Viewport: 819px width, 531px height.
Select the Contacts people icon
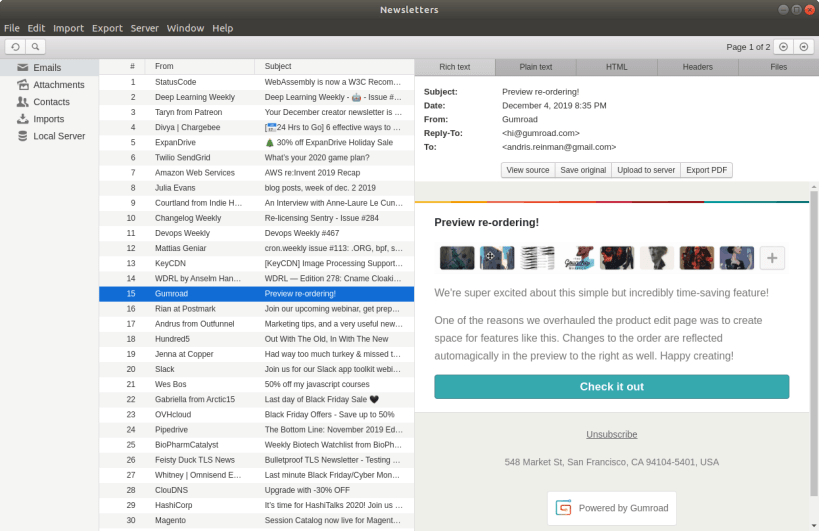pyautogui.click(x=22, y=102)
